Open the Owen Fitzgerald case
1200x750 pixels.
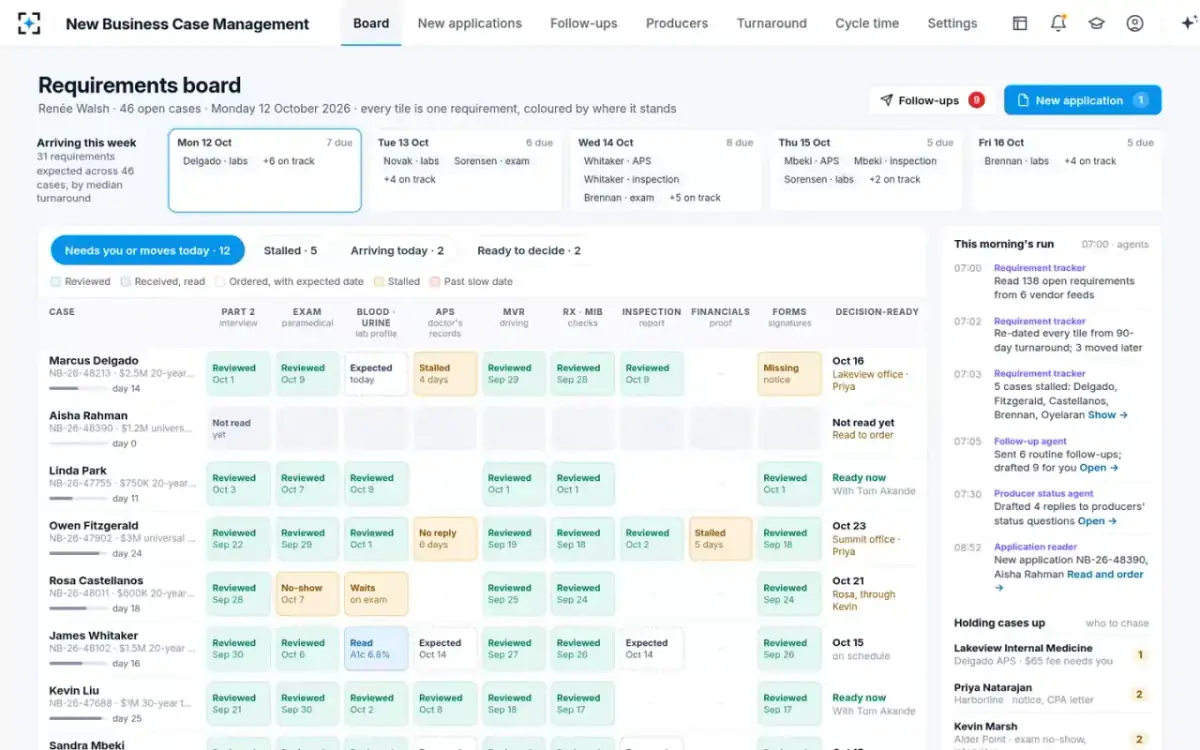92,526
